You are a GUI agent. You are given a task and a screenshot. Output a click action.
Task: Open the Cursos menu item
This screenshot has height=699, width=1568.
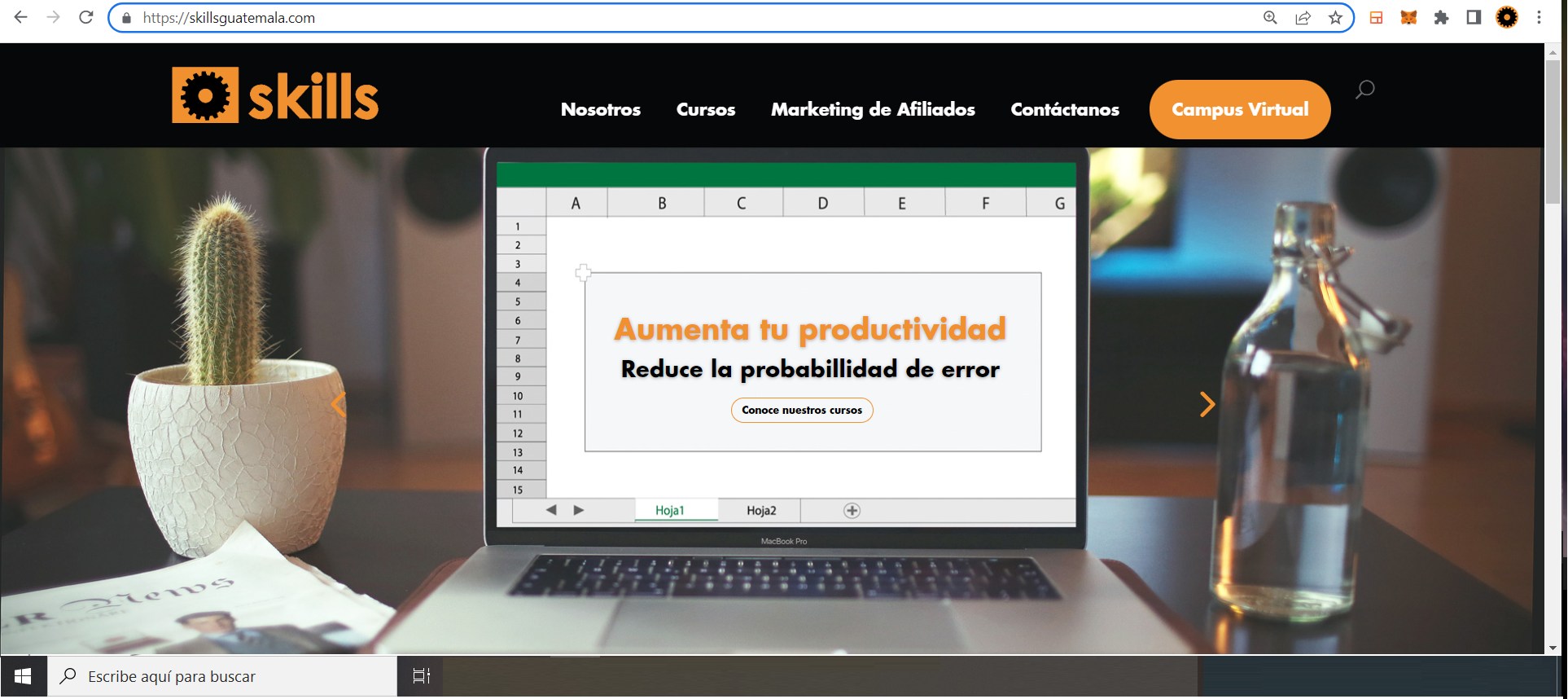(x=706, y=109)
